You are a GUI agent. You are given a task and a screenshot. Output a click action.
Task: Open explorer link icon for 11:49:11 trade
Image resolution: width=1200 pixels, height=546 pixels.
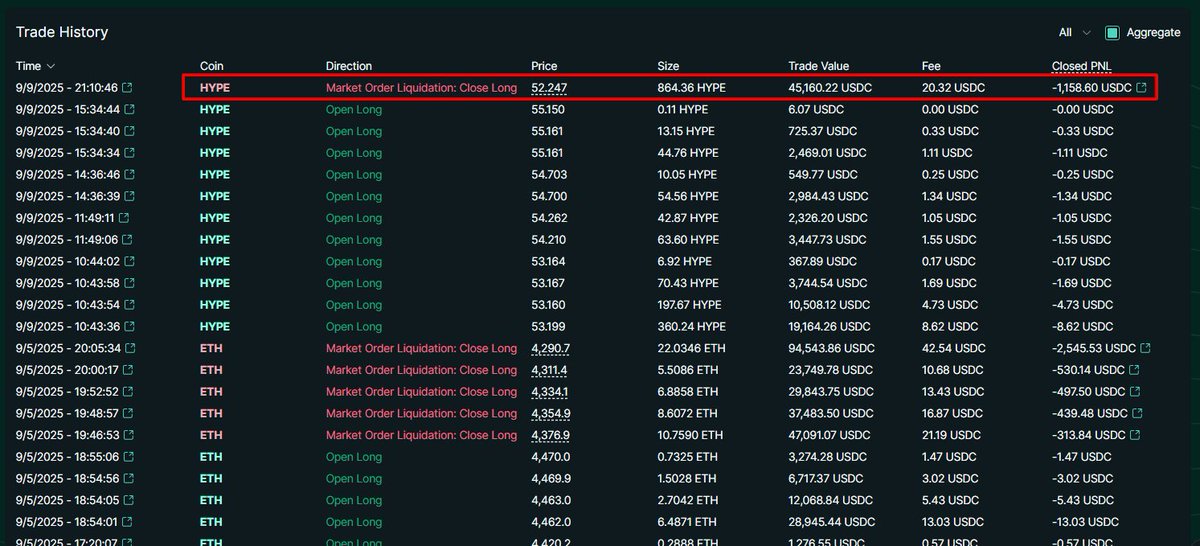[124, 218]
